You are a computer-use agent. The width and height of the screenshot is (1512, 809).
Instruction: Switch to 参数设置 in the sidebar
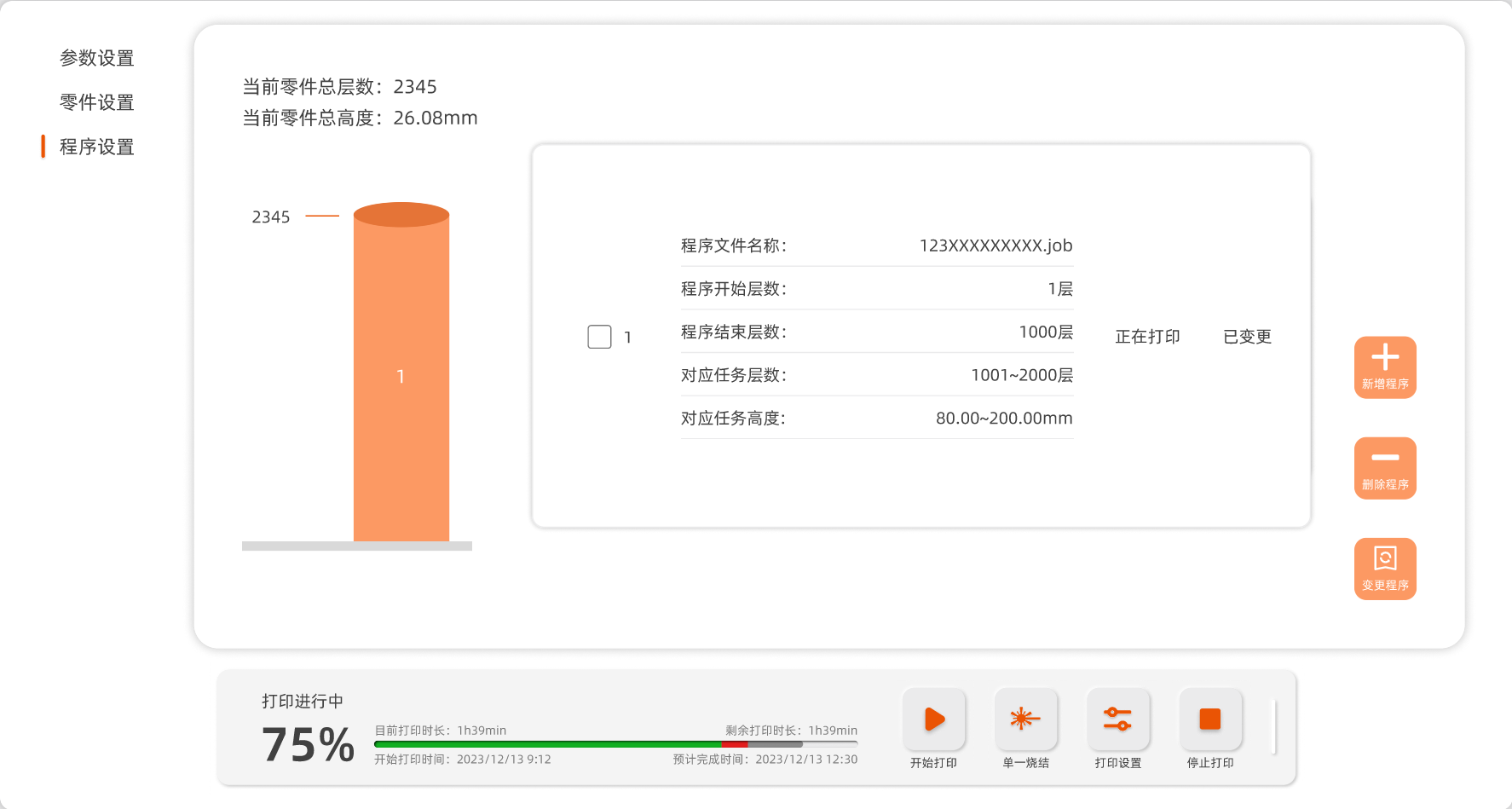97,58
